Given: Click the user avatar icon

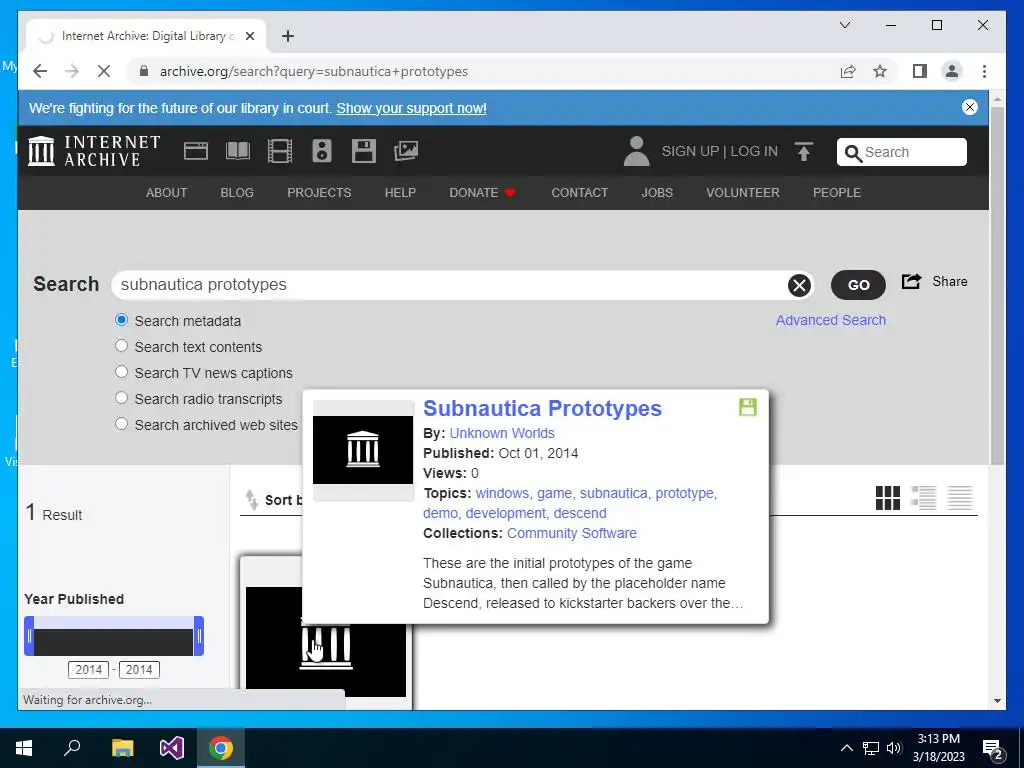Looking at the screenshot, I should click(637, 151).
